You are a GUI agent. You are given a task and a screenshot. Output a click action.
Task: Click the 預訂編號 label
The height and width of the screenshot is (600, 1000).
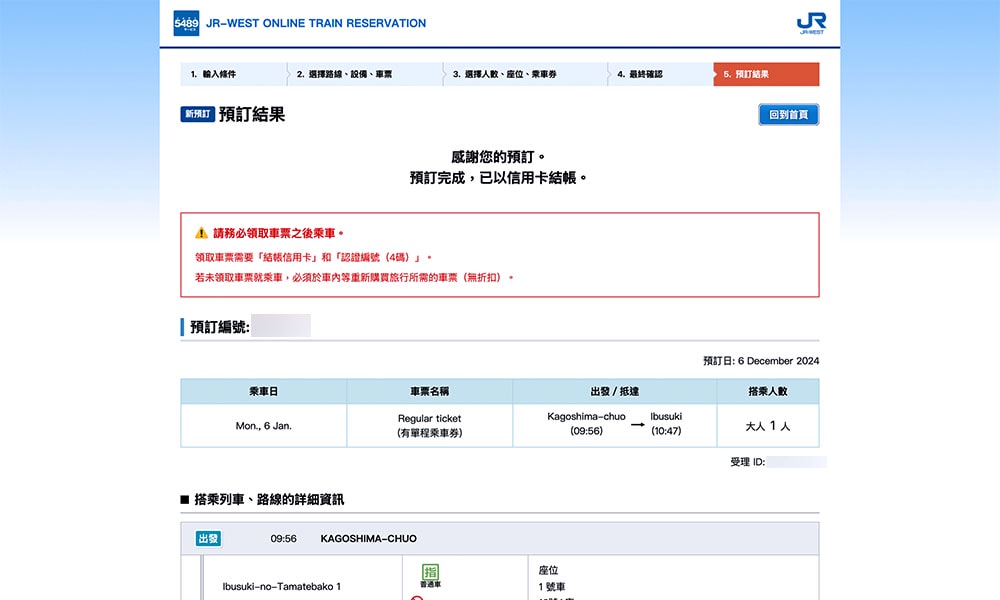click(219, 326)
